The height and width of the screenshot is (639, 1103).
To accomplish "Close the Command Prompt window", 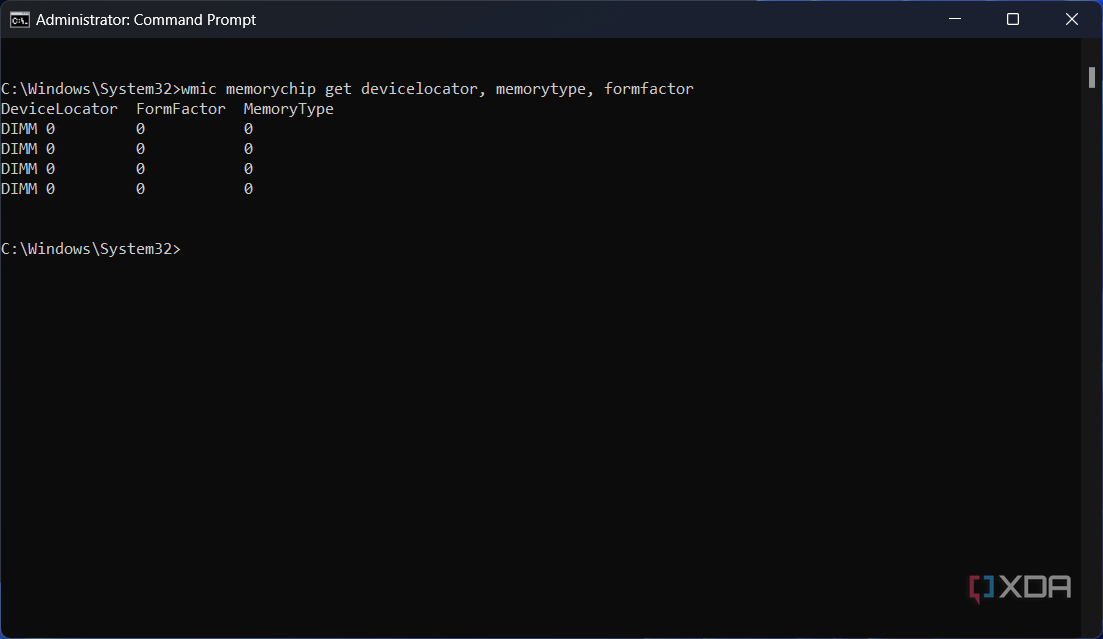I will (x=1072, y=19).
